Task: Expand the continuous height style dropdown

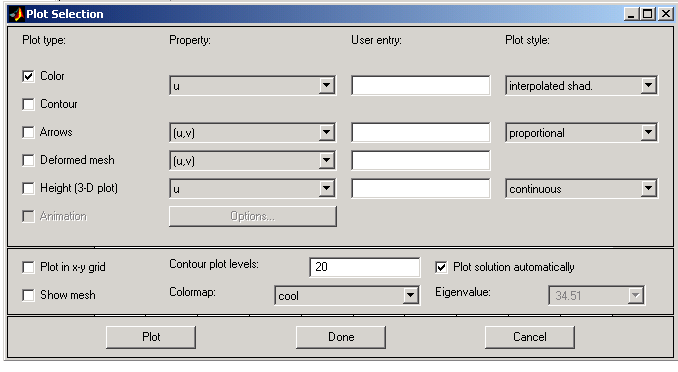Action: pos(582,189)
